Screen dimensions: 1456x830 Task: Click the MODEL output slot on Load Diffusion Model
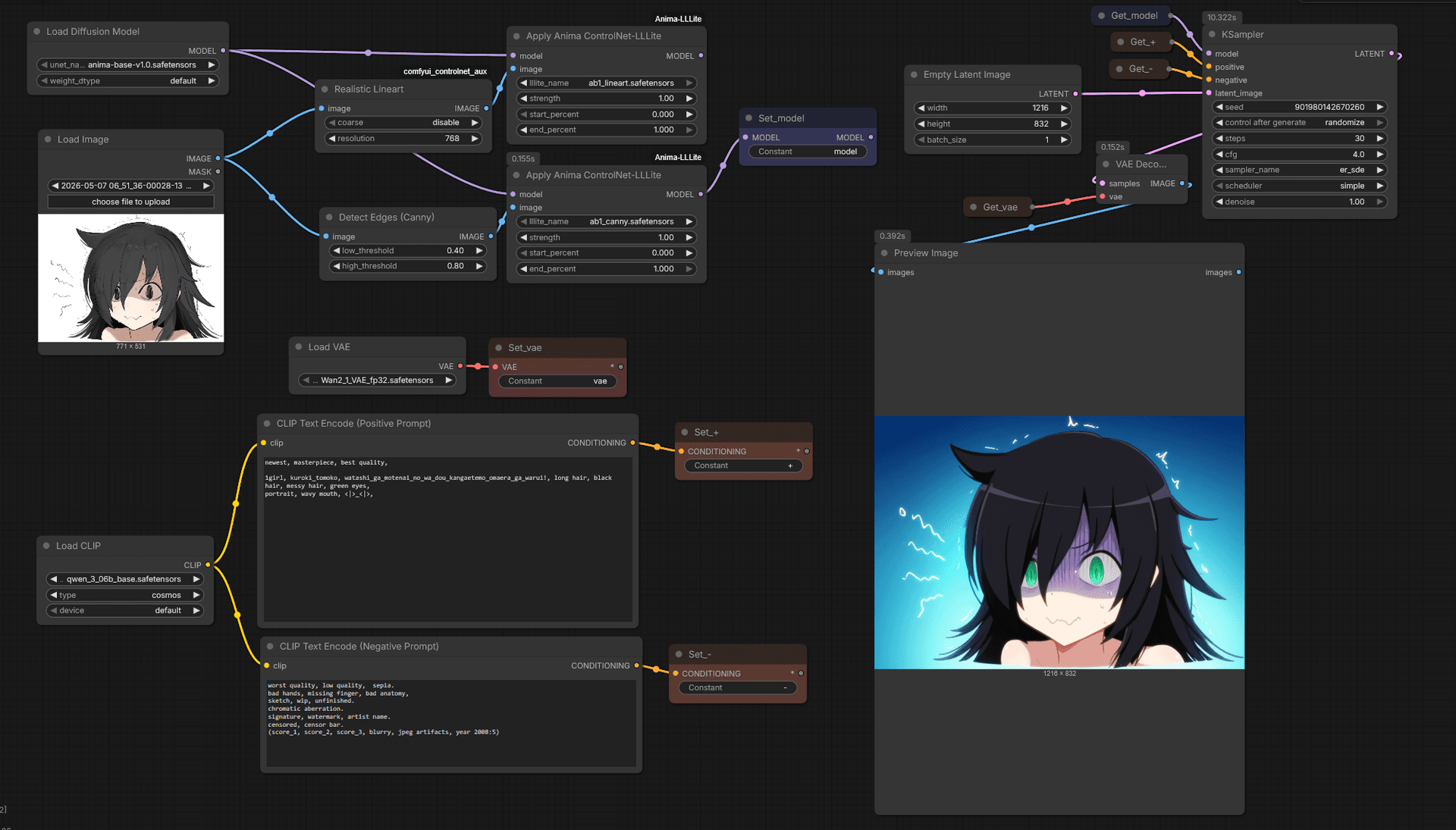(x=223, y=51)
